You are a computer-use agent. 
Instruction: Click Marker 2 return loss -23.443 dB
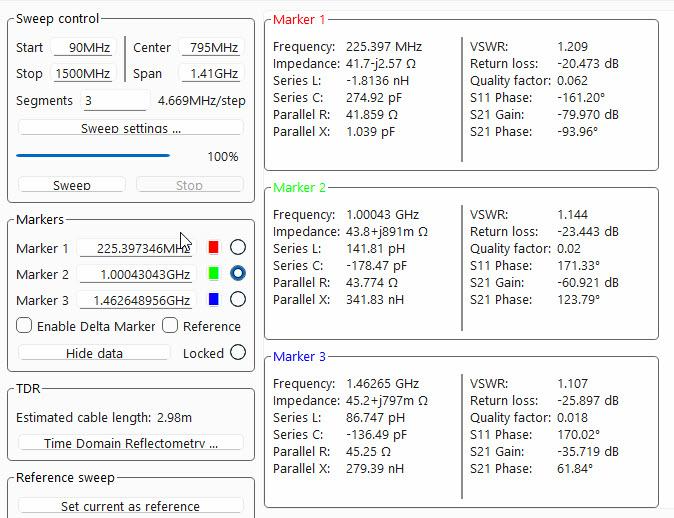pyautogui.click(x=588, y=232)
